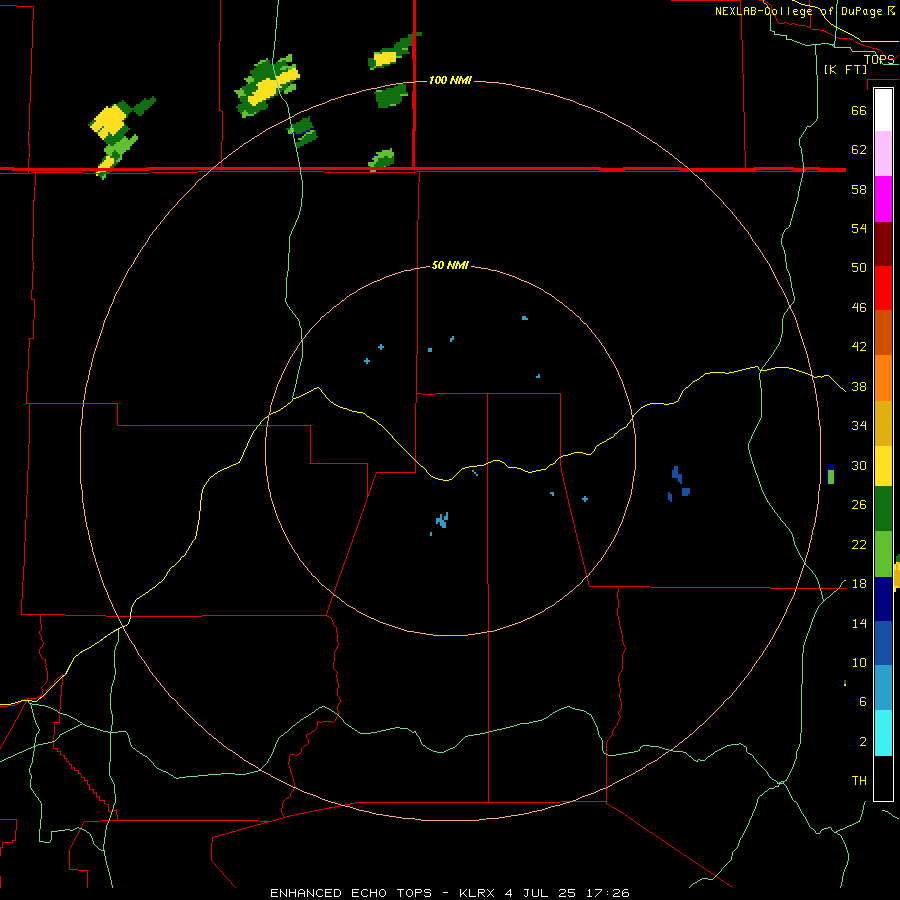Viewport: 900px width, 900px height.
Task: Click the magenta legend swatch
Action: tap(883, 199)
